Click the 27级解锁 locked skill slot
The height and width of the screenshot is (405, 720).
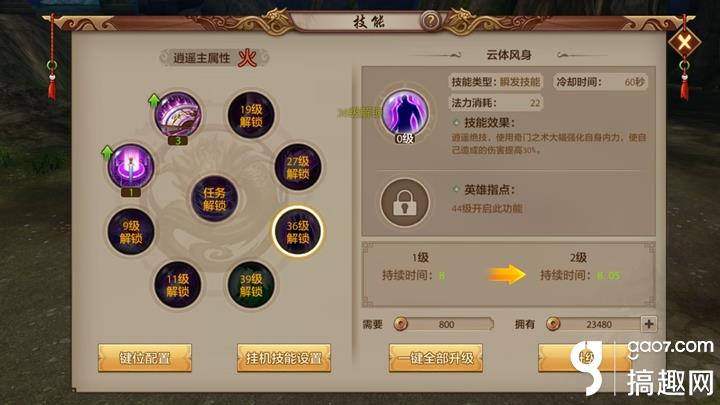point(298,167)
